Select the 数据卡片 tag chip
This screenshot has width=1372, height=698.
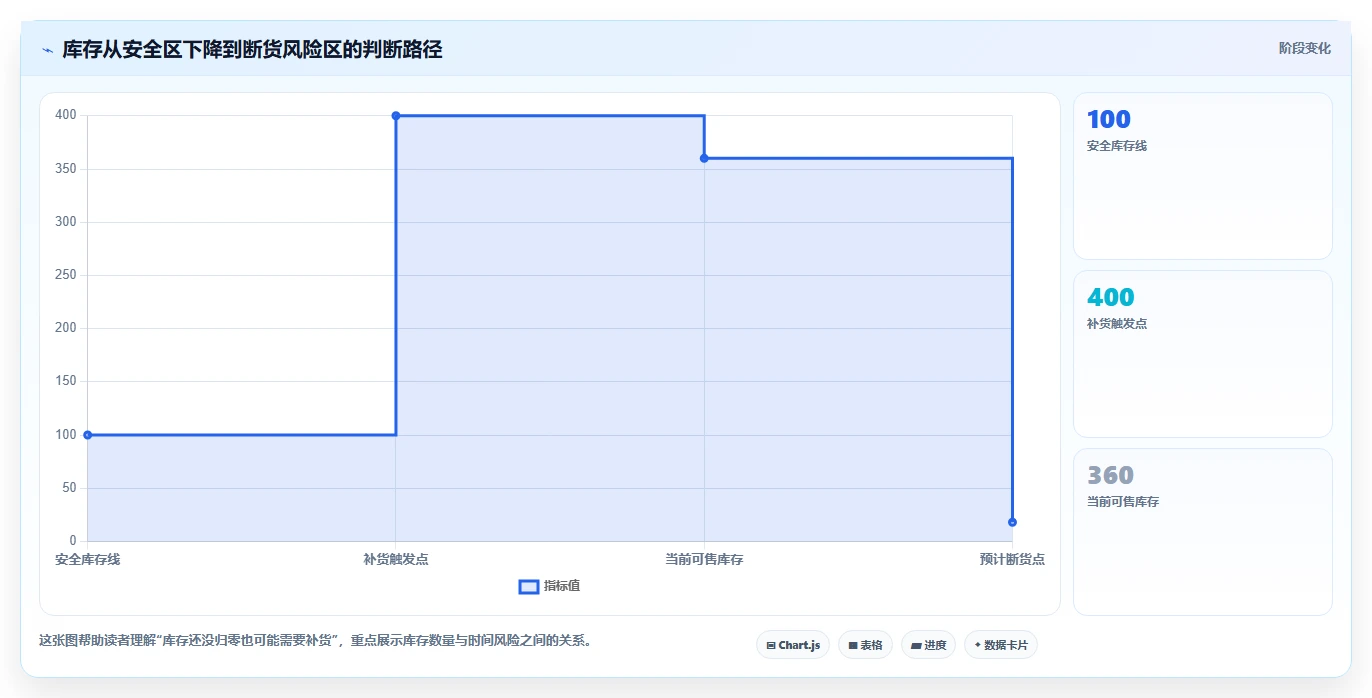click(x=1001, y=645)
